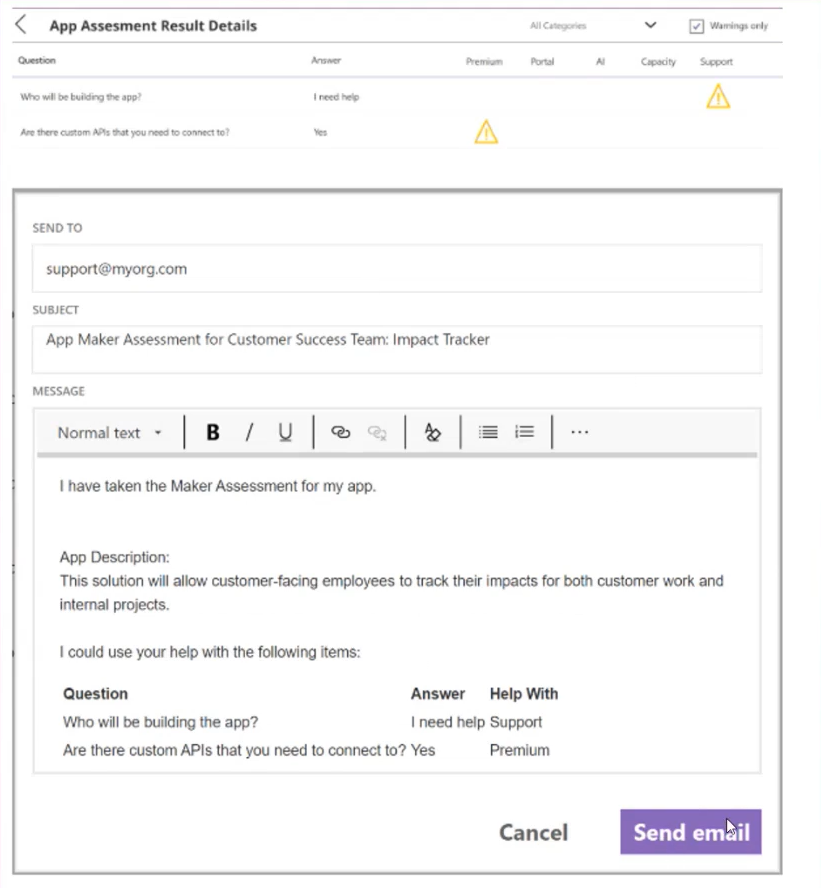This screenshot has width=821, height=888.
Task: Open the Normal text style dropdown
Action: pos(109,433)
